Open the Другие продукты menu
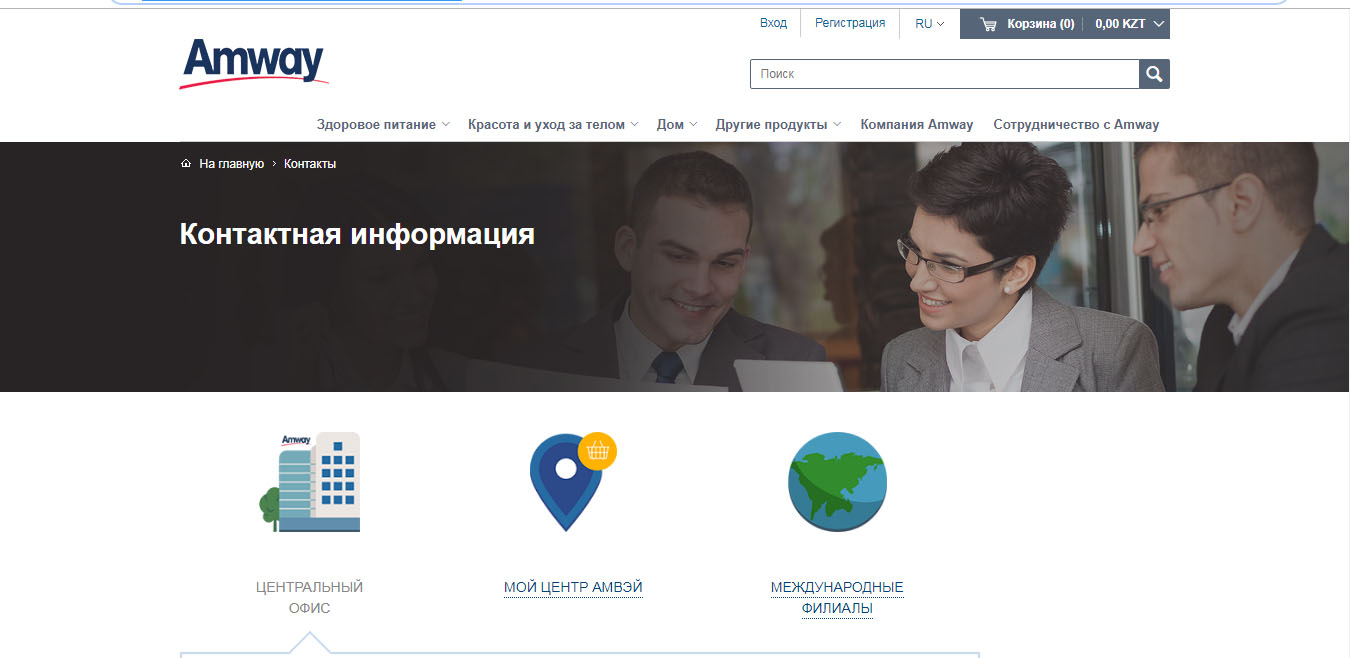Image resolution: width=1350 pixels, height=658 pixels. (x=777, y=125)
